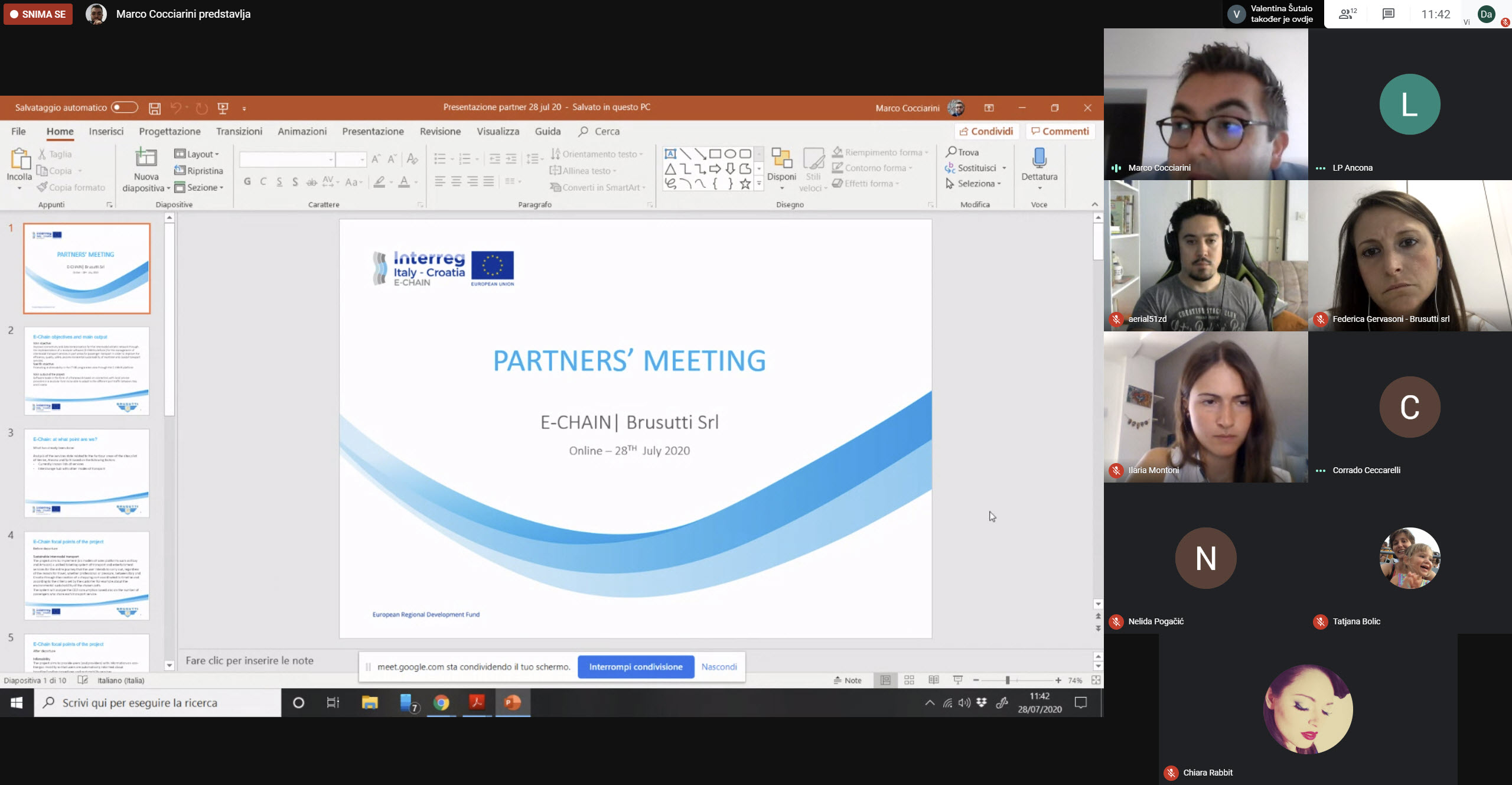Select the star shape tool
1512x785 pixels.
745,184
